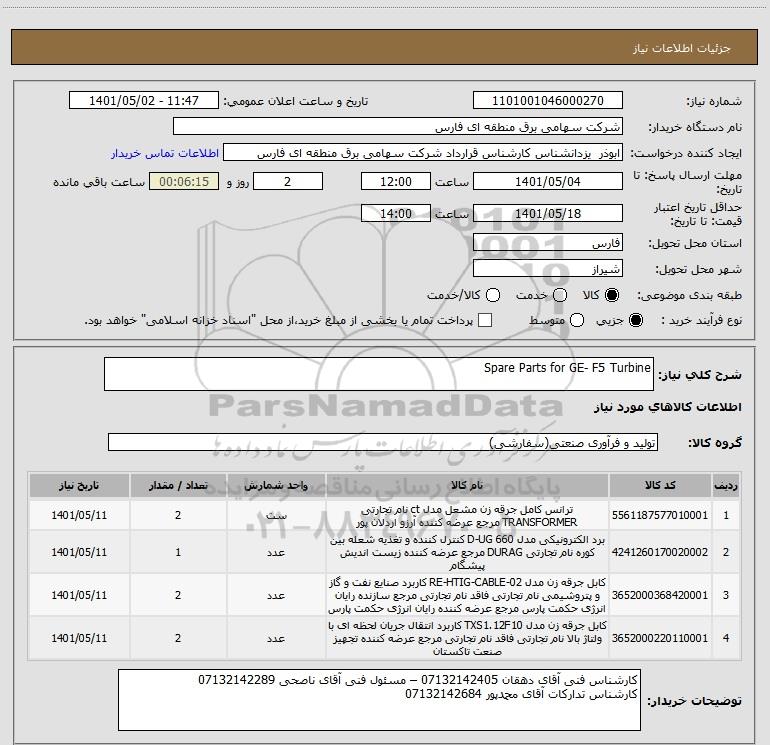The height and width of the screenshot is (745, 770).
Task: Click the buyer notes text area
Action: pos(379,700)
